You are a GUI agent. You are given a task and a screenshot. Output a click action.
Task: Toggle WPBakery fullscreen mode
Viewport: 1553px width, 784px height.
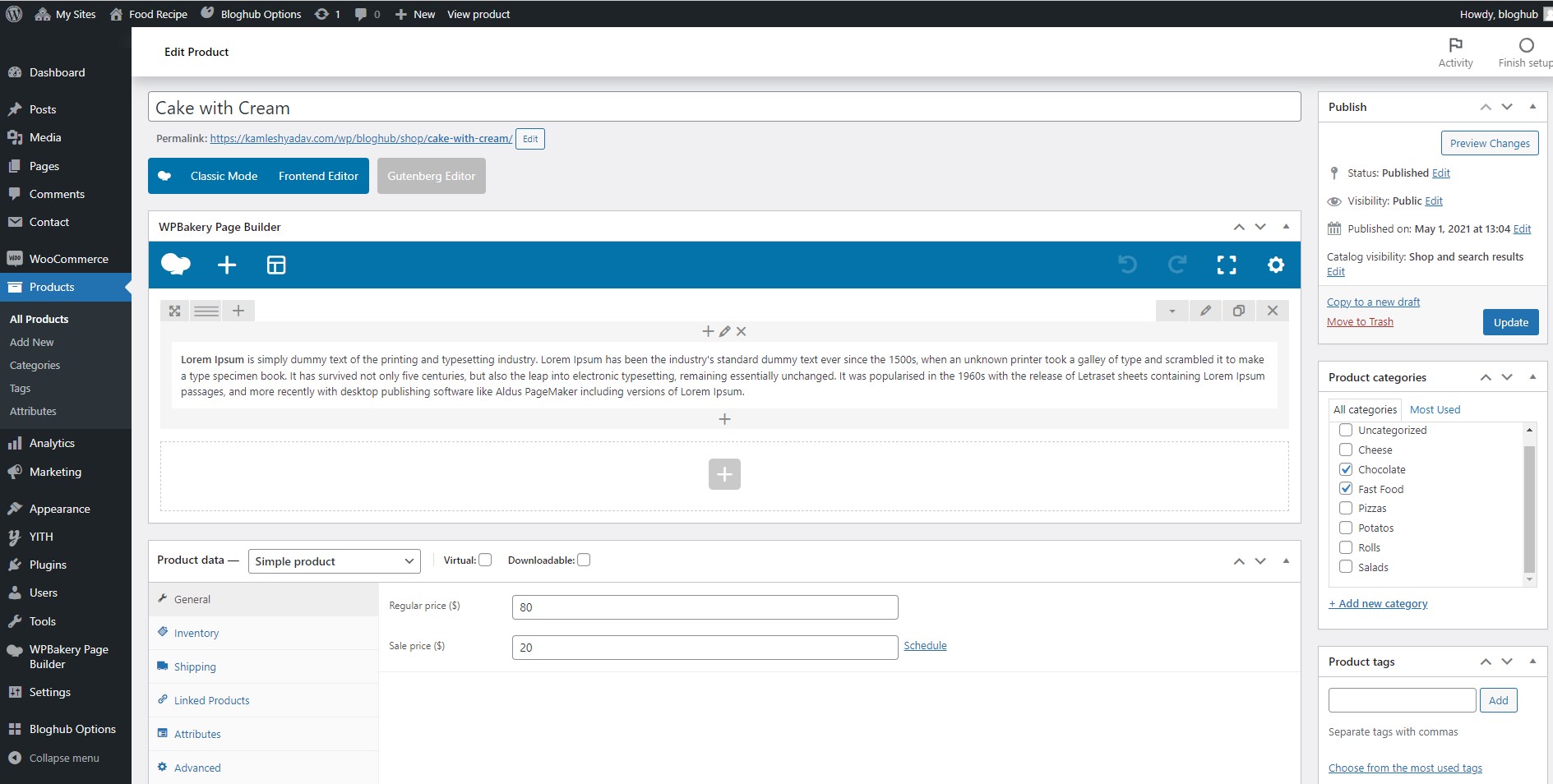(1227, 265)
